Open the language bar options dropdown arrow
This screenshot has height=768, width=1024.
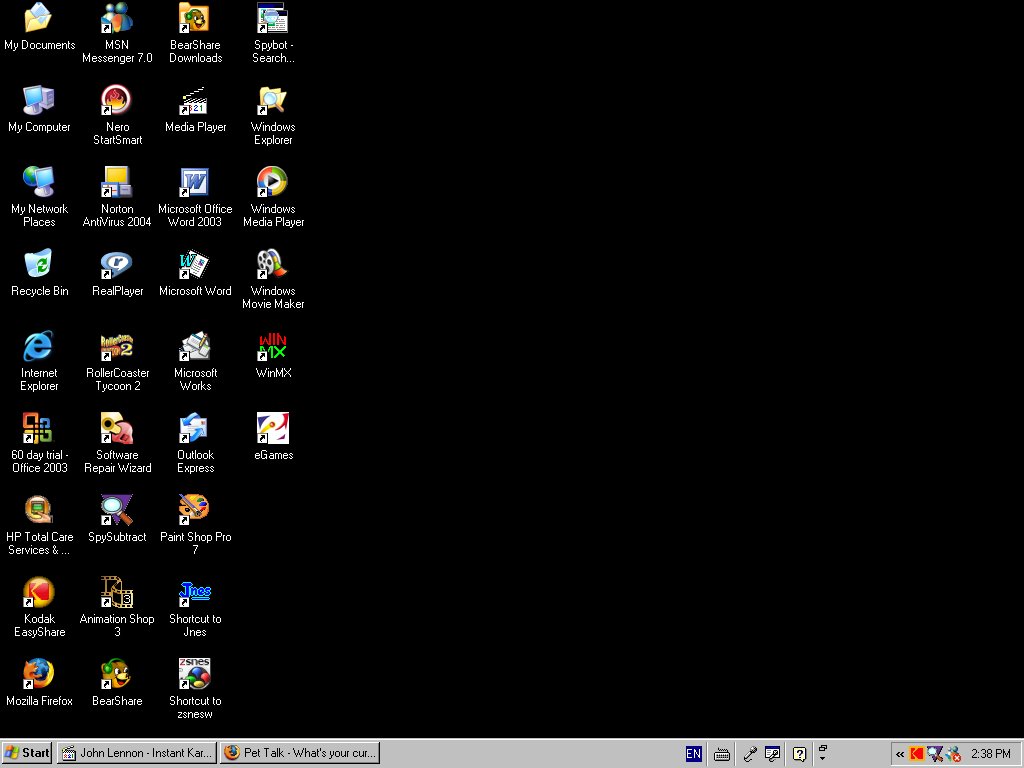point(822,759)
